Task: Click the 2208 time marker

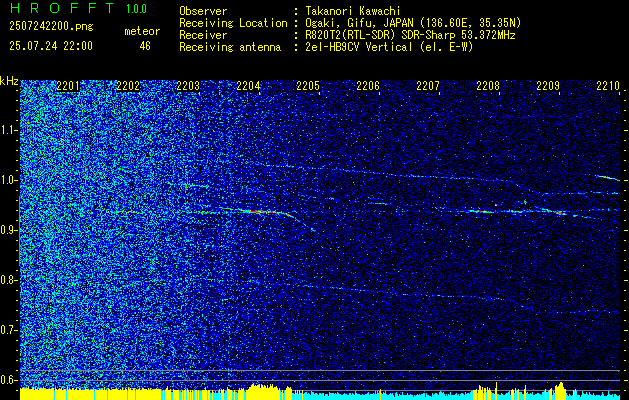Action: (488, 85)
